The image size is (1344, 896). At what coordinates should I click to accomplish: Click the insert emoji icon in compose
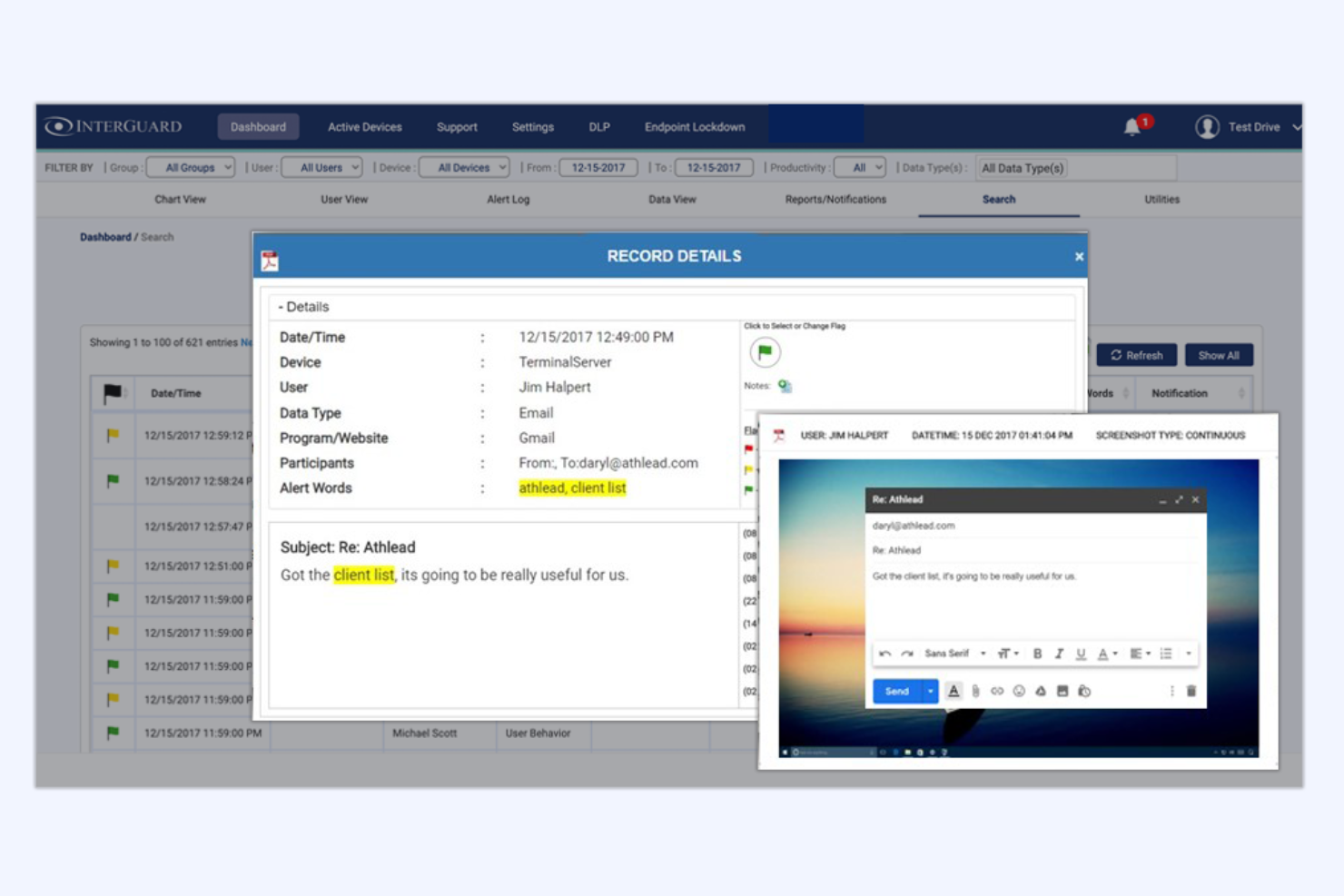point(1019,691)
